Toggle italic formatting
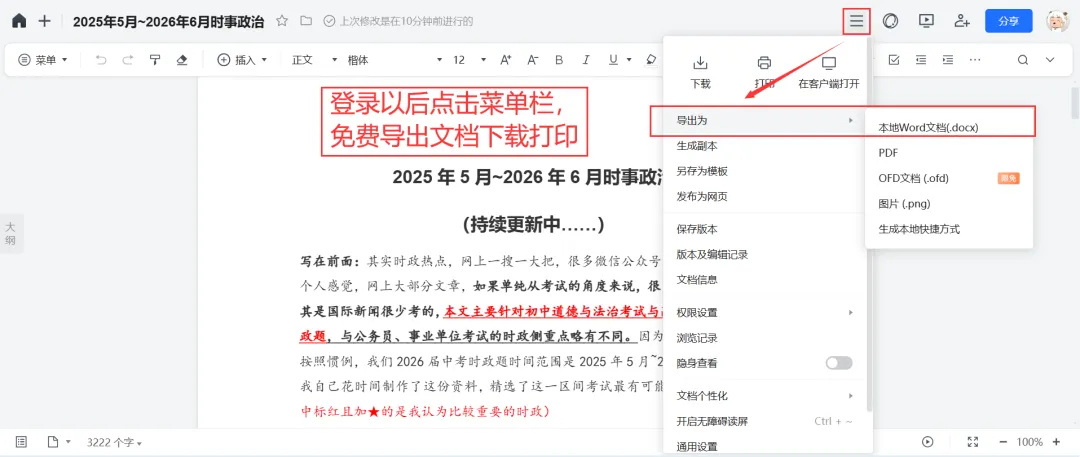1080x457 pixels. click(x=586, y=60)
